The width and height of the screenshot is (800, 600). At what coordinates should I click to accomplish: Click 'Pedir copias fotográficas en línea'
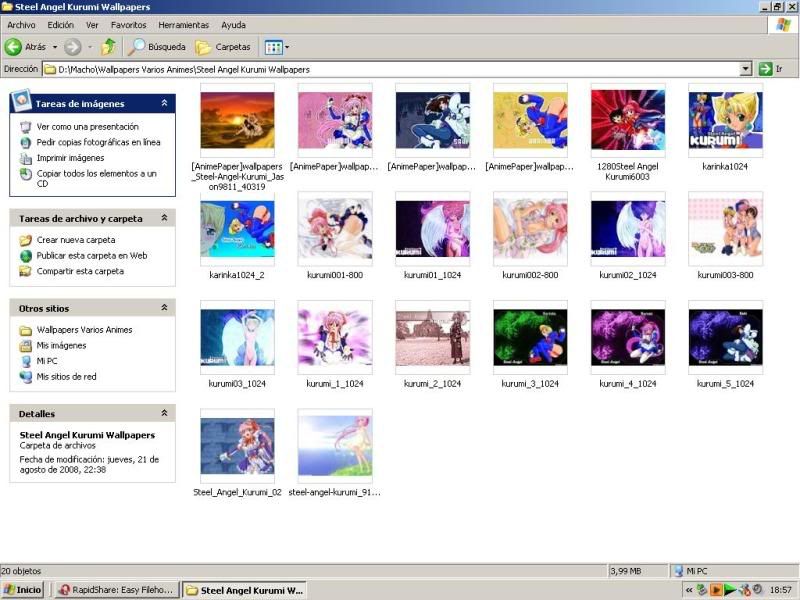coord(98,142)
